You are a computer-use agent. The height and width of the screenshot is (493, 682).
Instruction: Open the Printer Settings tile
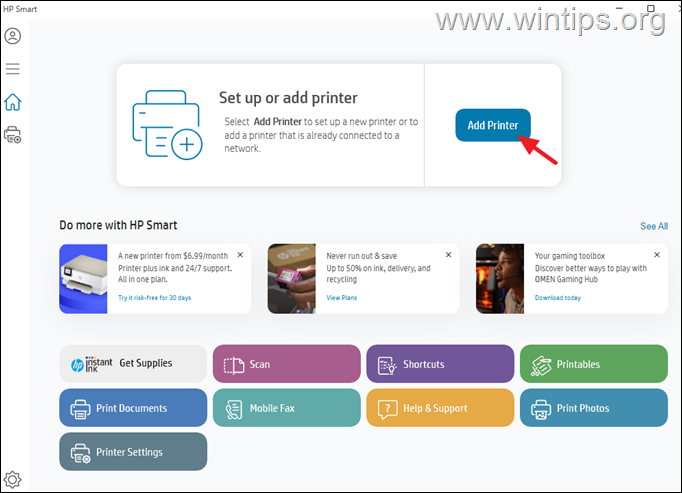[133, 451]
